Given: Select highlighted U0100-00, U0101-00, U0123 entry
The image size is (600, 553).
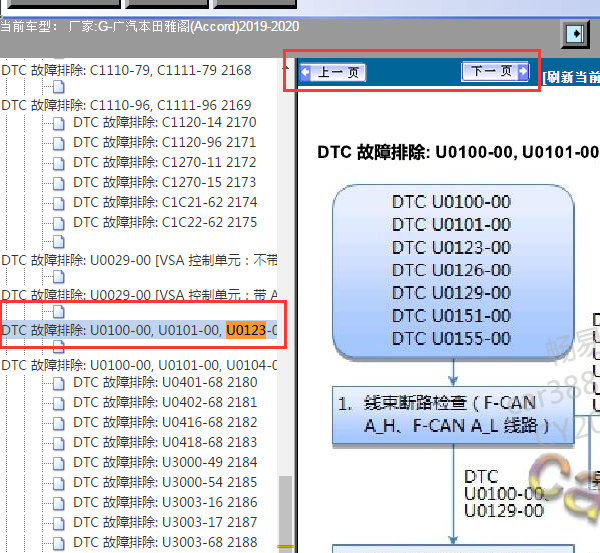Looking at the screenshot, I should 139,330.
